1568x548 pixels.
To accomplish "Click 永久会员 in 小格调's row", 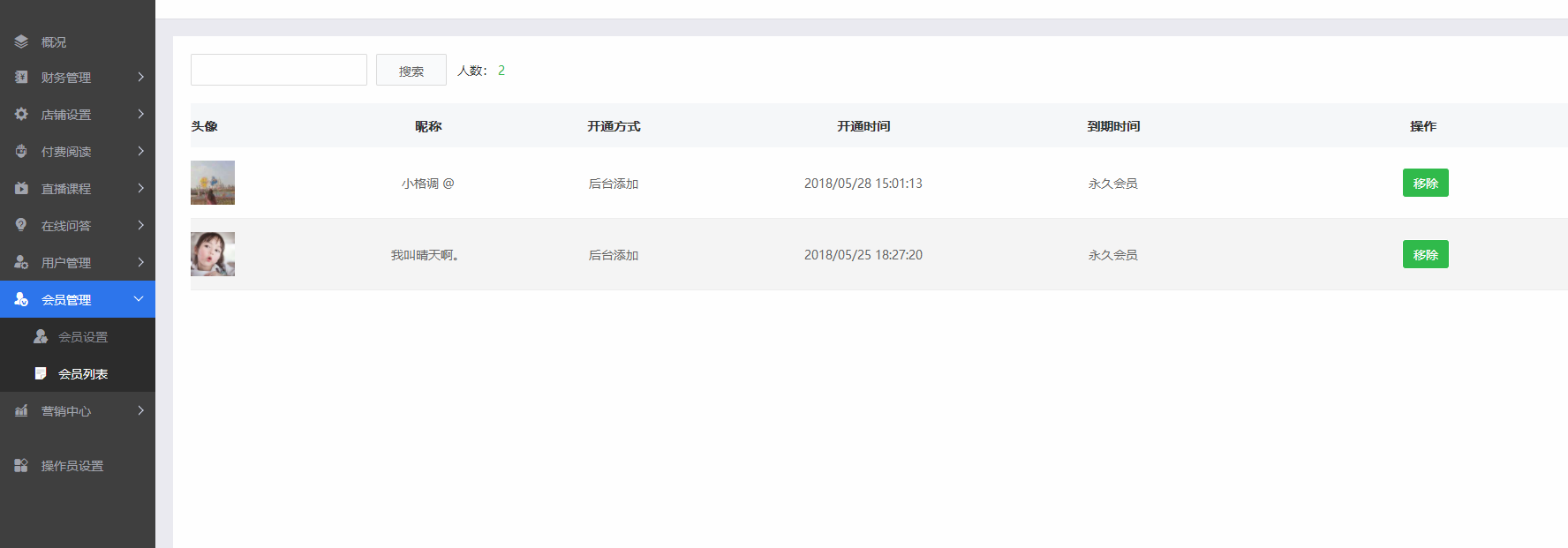I will click(1113, 184).
